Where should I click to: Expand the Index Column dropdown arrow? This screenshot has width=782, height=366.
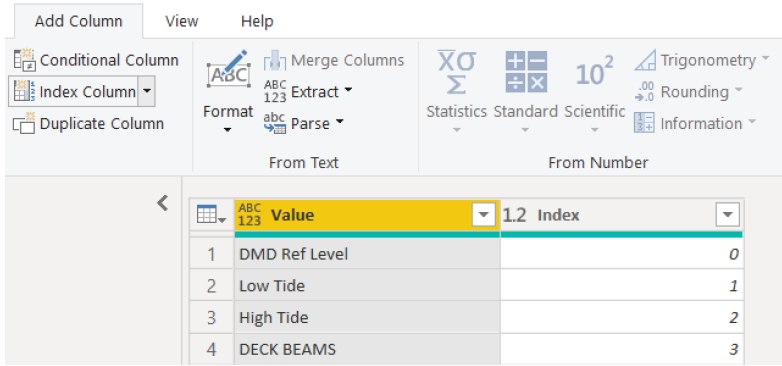[147, 92]
